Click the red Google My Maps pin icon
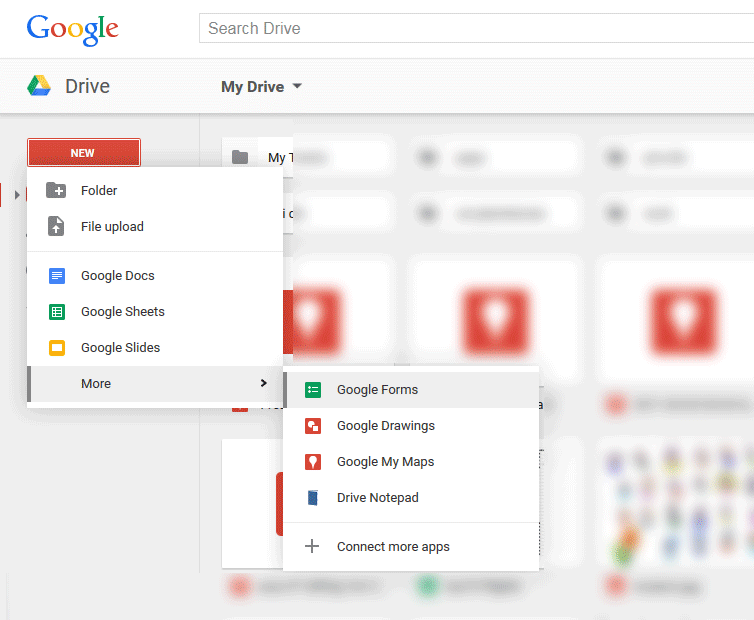754x620 pixels. coord(313,462)
